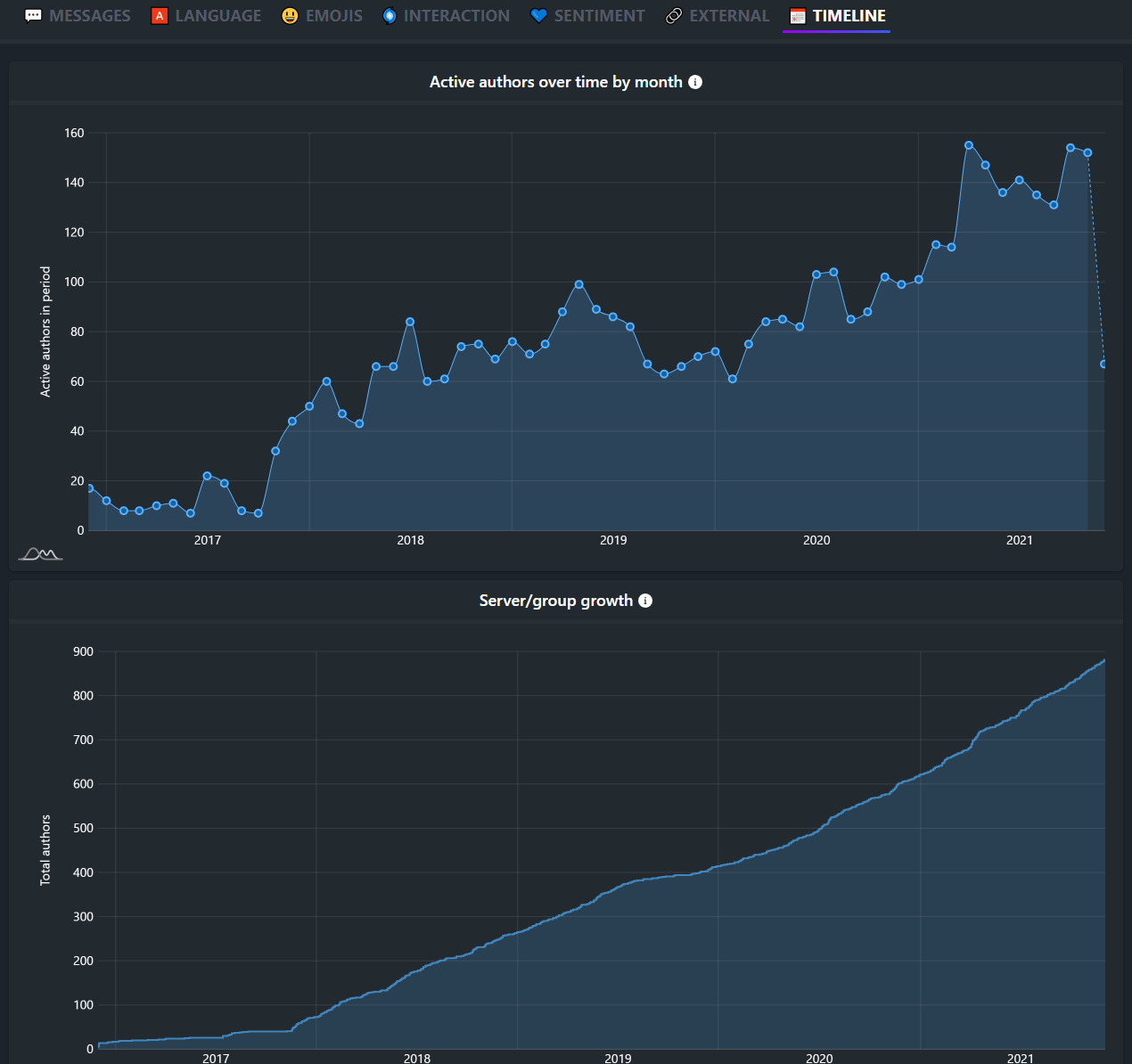Click the small chart watermark logo
This screenshot has height=1064, width=1132.
click(x=39, y=554)
